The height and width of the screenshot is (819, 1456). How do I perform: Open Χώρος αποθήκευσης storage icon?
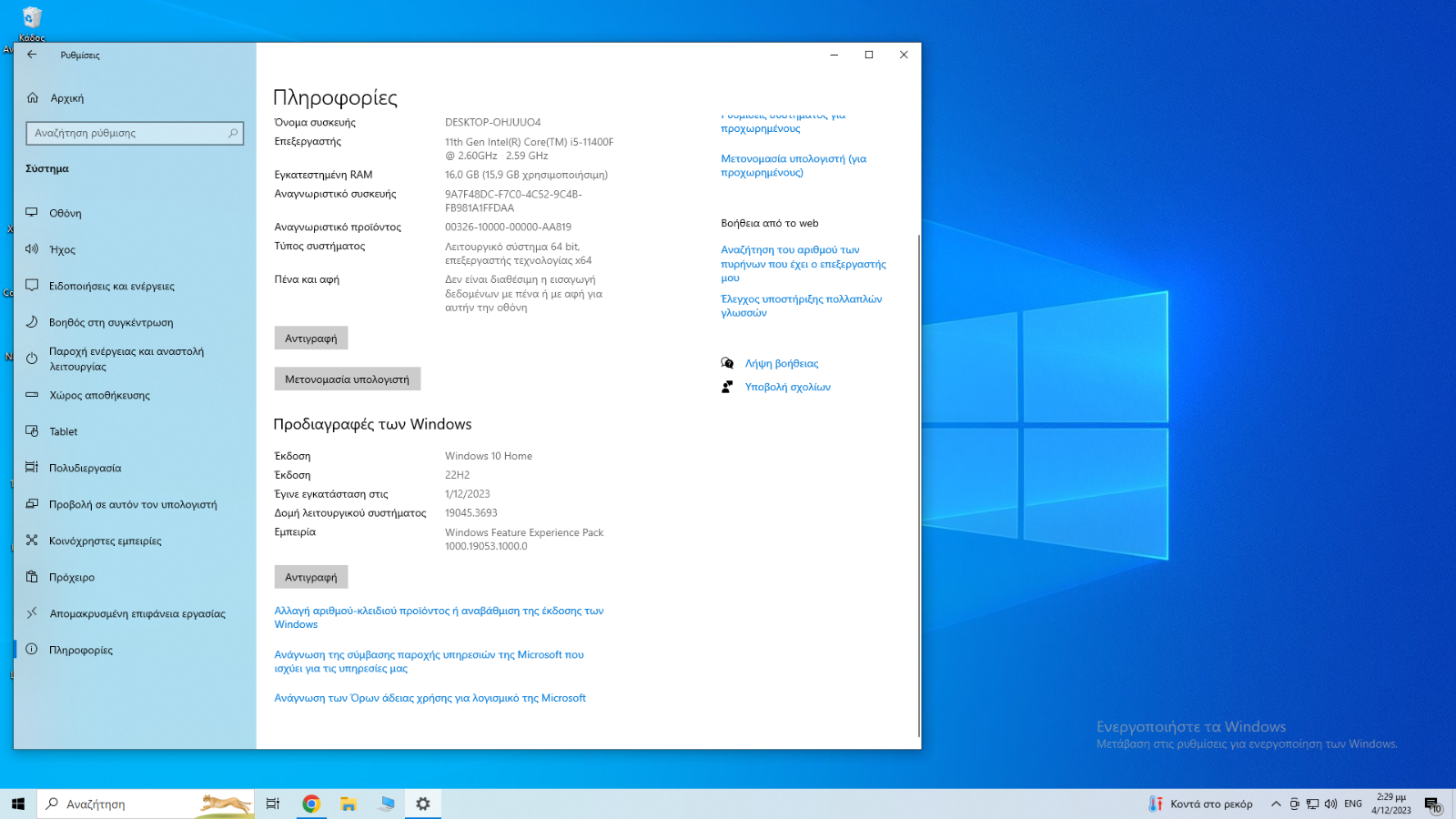[x=32, y=395]
